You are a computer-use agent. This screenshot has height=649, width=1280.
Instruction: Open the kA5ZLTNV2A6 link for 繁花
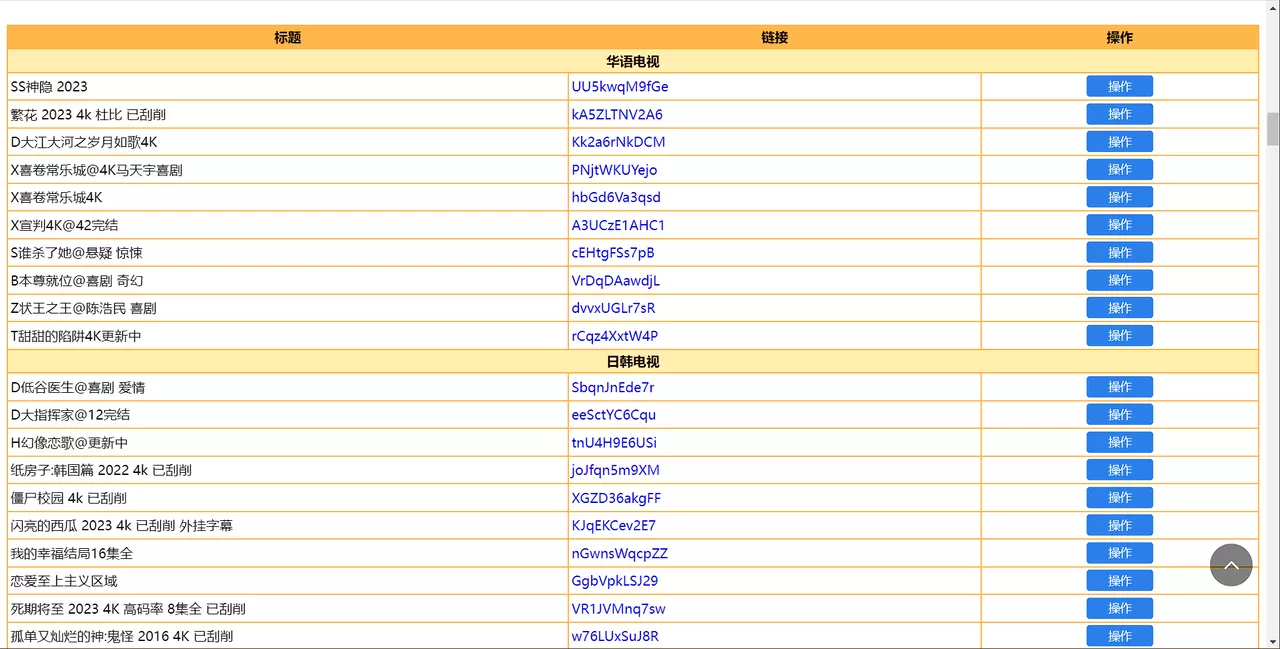pos(617,114)
